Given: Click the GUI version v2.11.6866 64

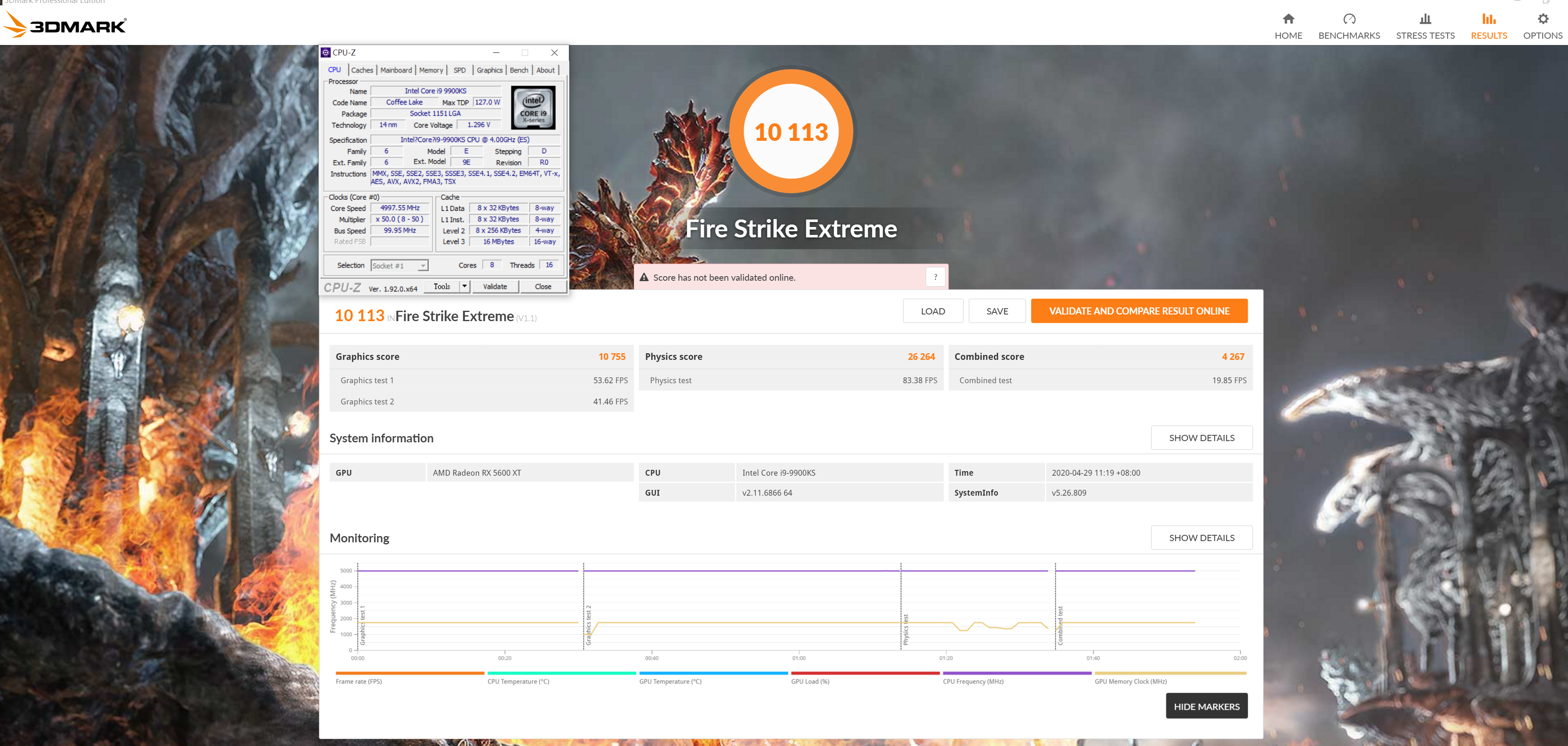Looking at the screenshot, I should [840, 493].
